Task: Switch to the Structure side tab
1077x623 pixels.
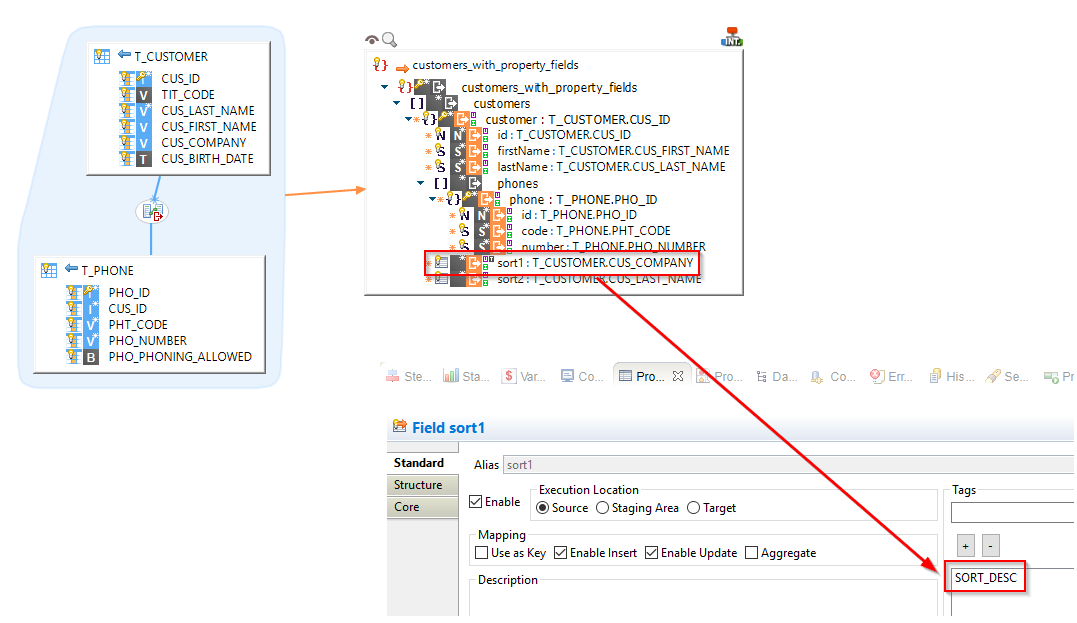Action: point(418,485)
